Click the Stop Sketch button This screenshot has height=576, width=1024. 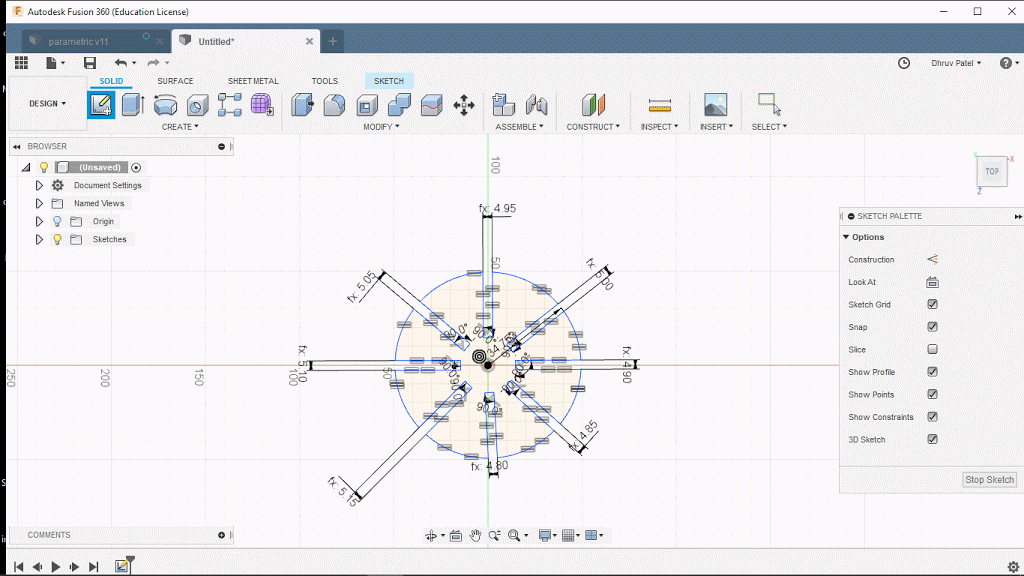(989, 479)
